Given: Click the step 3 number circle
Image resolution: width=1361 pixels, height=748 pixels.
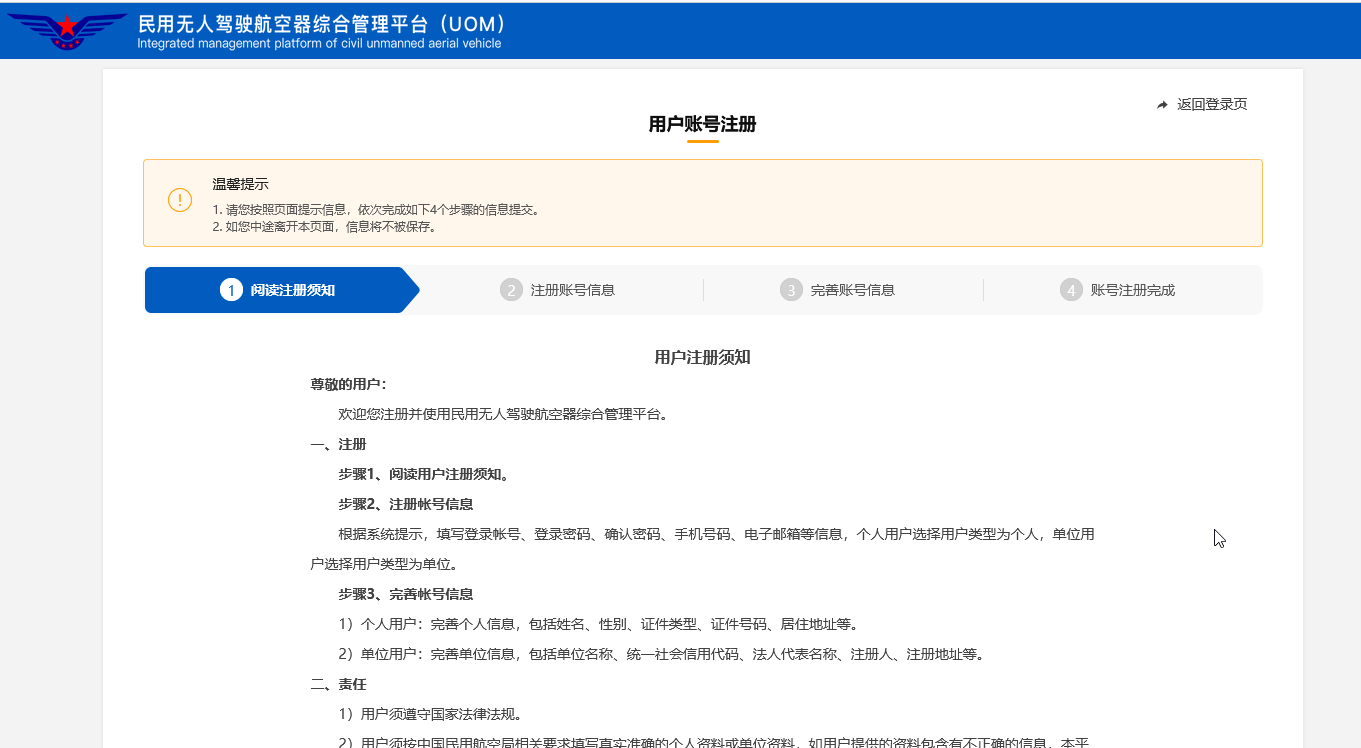Looking at the screenshot, I should [791, 290].
